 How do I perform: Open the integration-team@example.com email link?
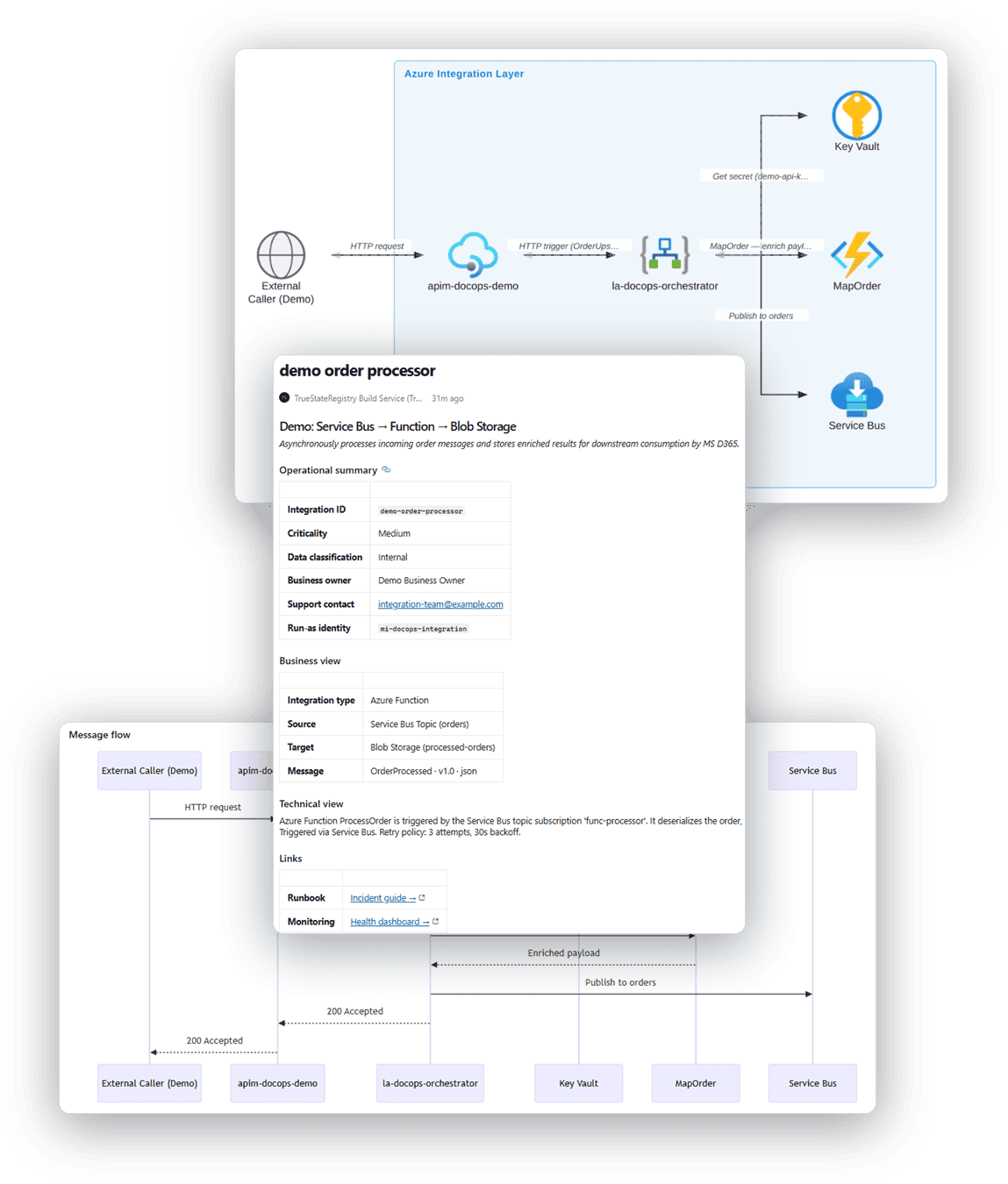point(440,604)
